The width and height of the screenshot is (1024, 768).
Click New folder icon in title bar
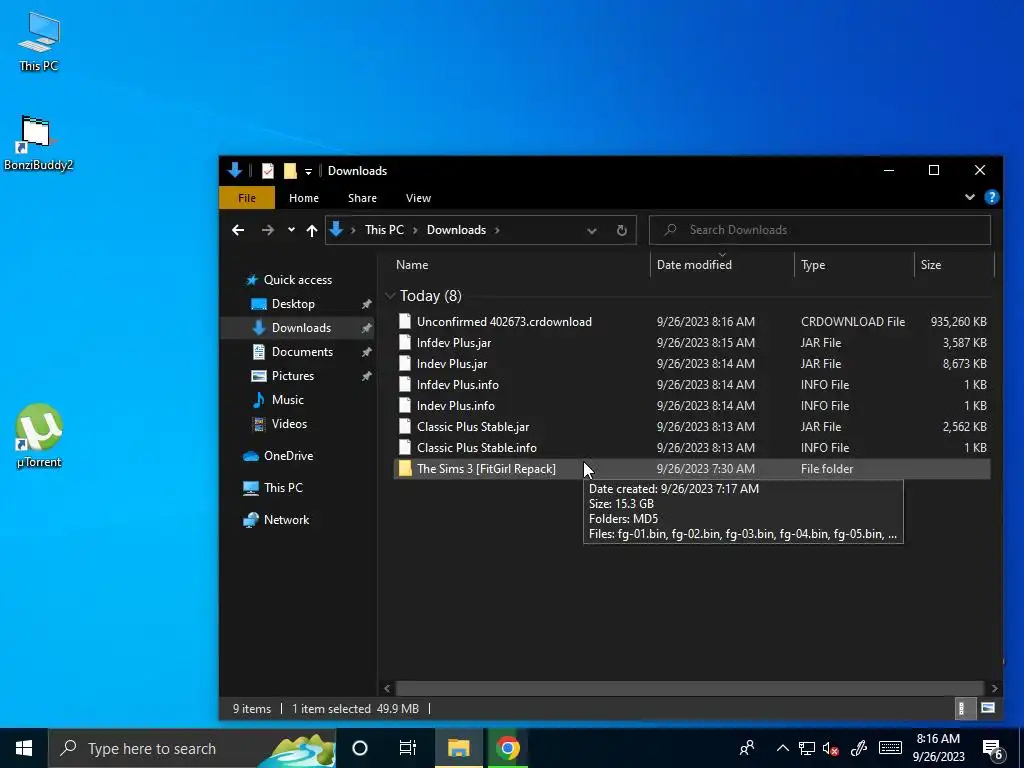[x=290, y=171]
